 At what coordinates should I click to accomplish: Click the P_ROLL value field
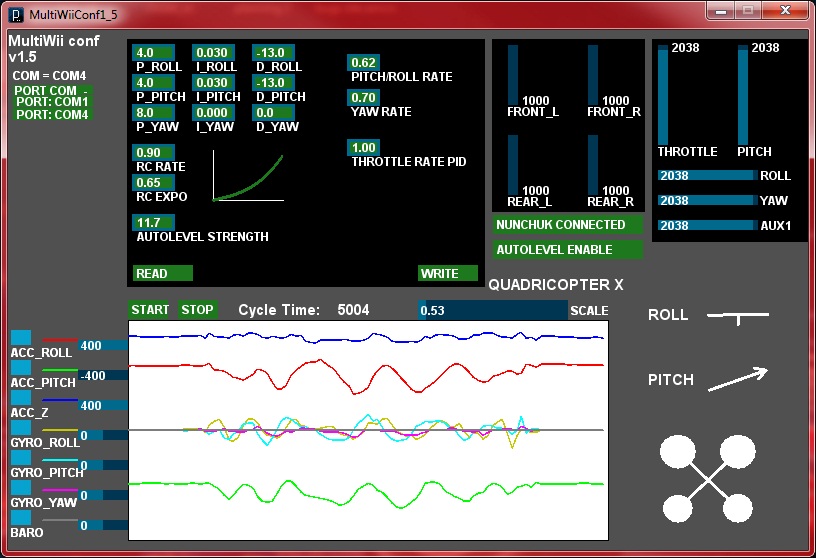point(155,53)
